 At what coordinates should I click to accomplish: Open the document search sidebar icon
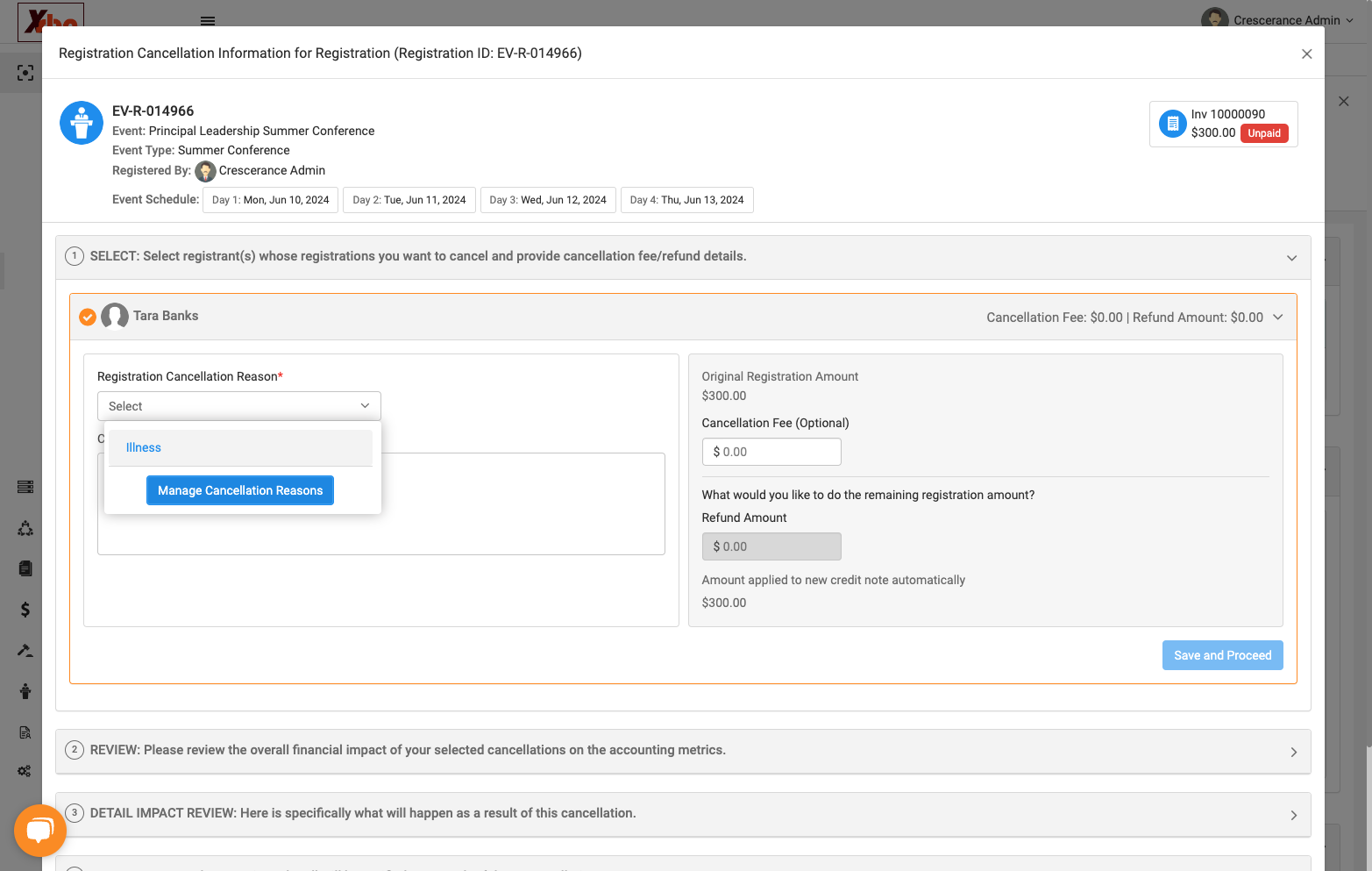(25, 732)
